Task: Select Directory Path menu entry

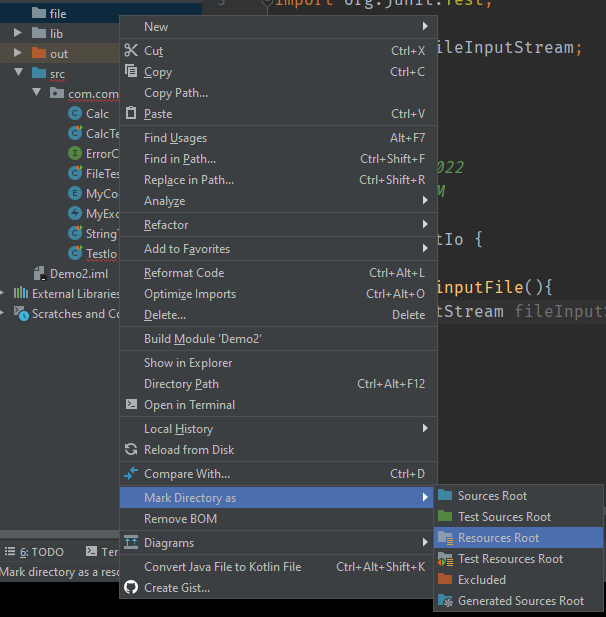Action: (279, 384)
